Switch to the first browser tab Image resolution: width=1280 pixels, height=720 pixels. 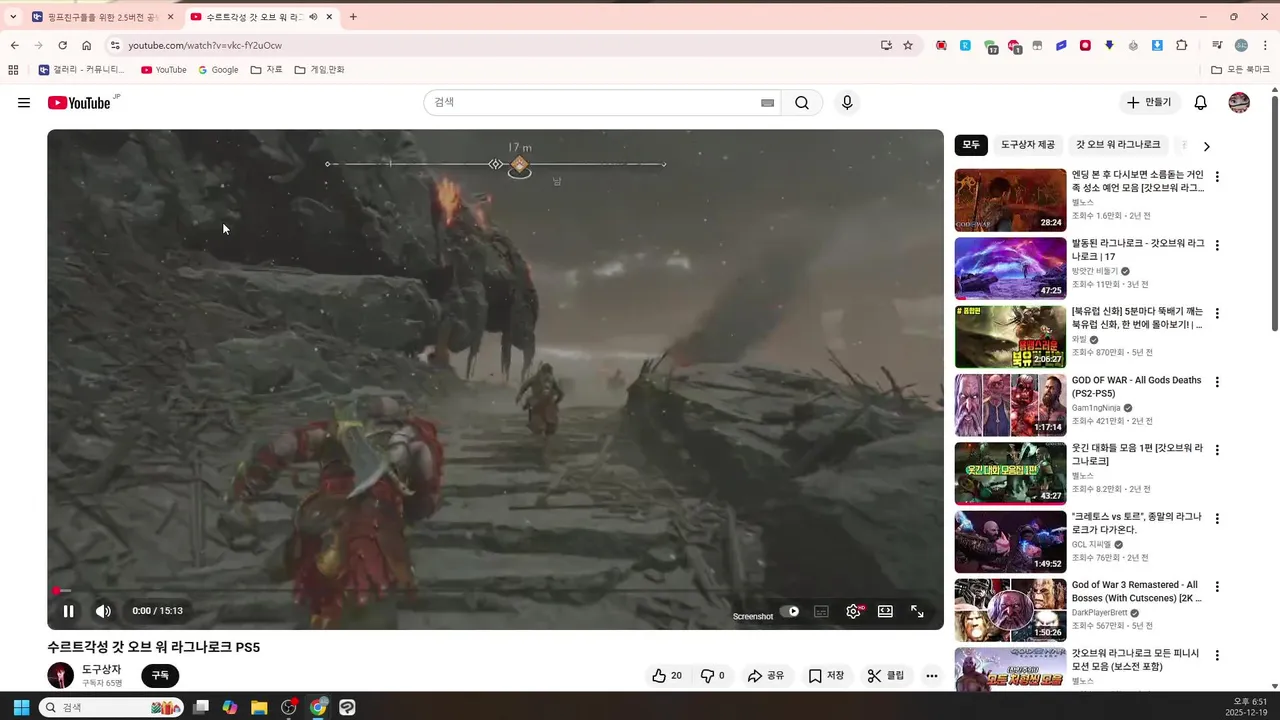click(101, 17)
